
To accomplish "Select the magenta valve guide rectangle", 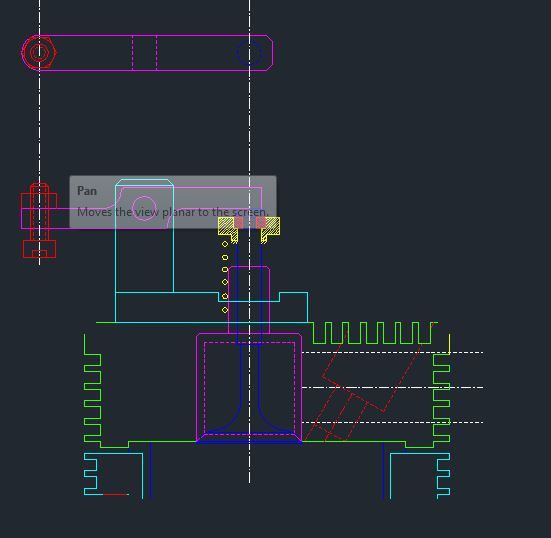I will tap(249, 300).
